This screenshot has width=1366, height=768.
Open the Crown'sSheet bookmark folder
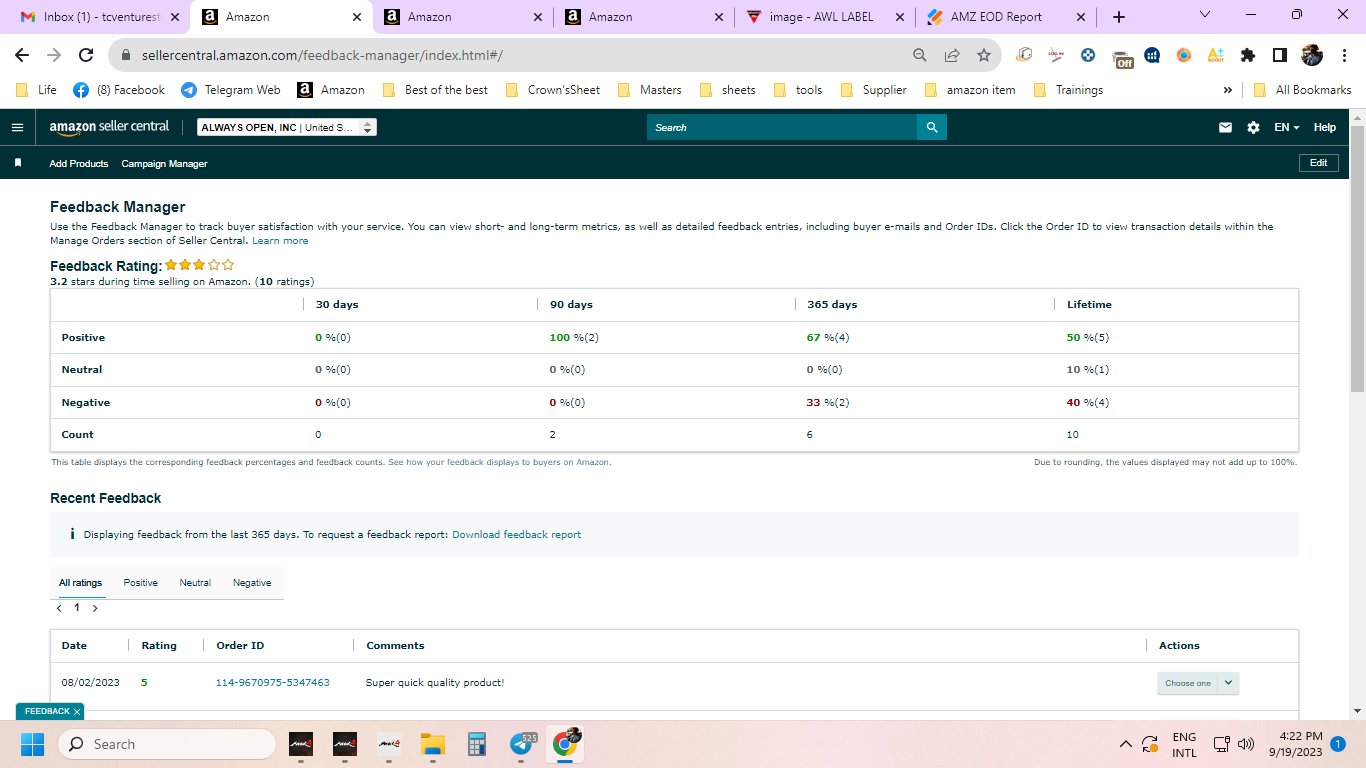point(553,90)
